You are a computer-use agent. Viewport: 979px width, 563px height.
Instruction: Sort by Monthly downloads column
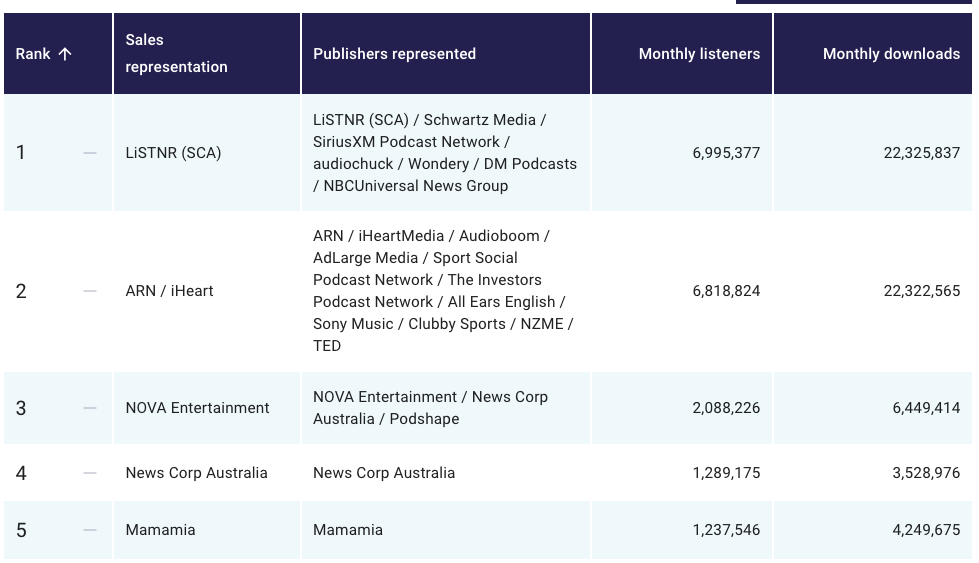click(873, 54)
